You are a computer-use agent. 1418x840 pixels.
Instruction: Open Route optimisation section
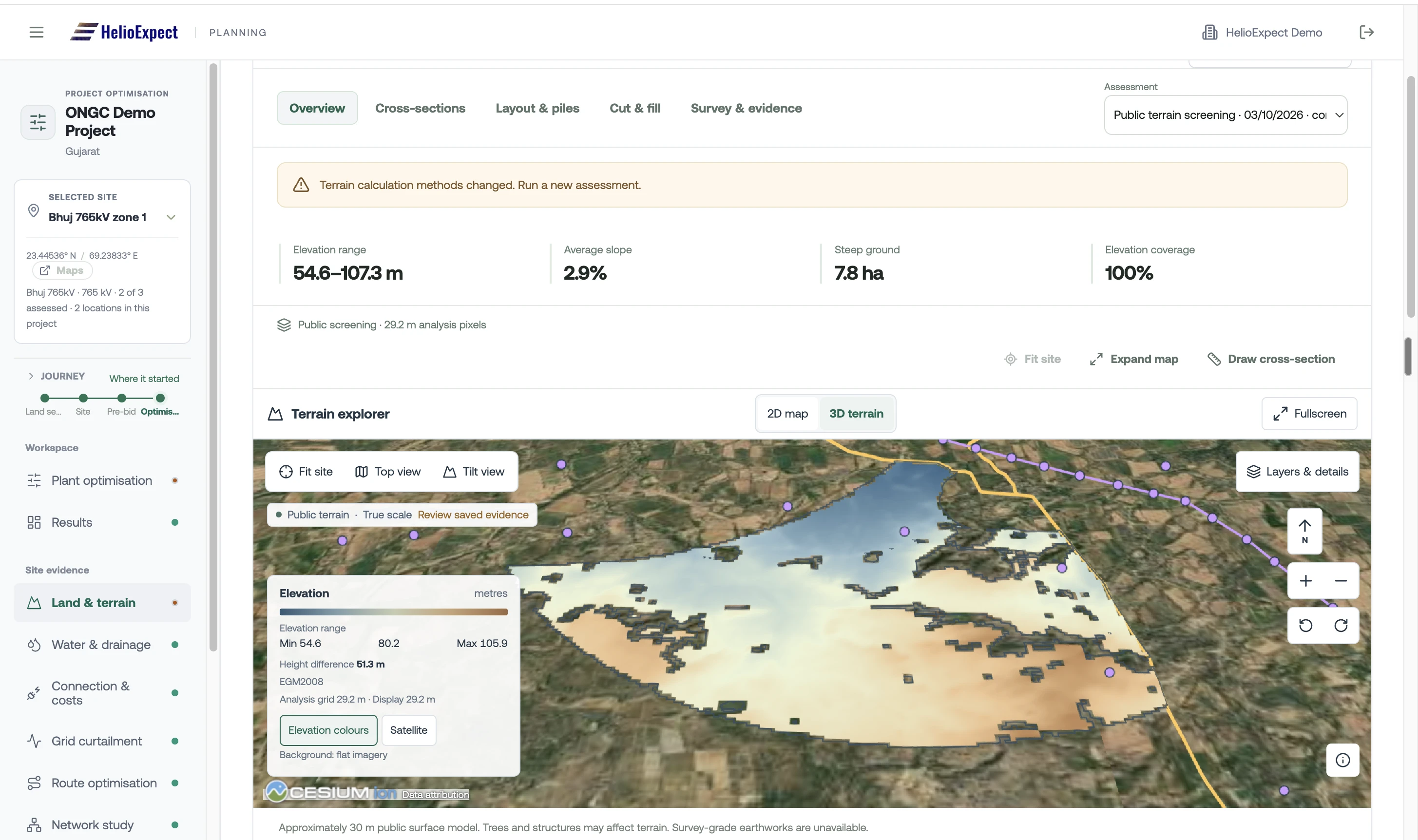[x=102, y=783]
